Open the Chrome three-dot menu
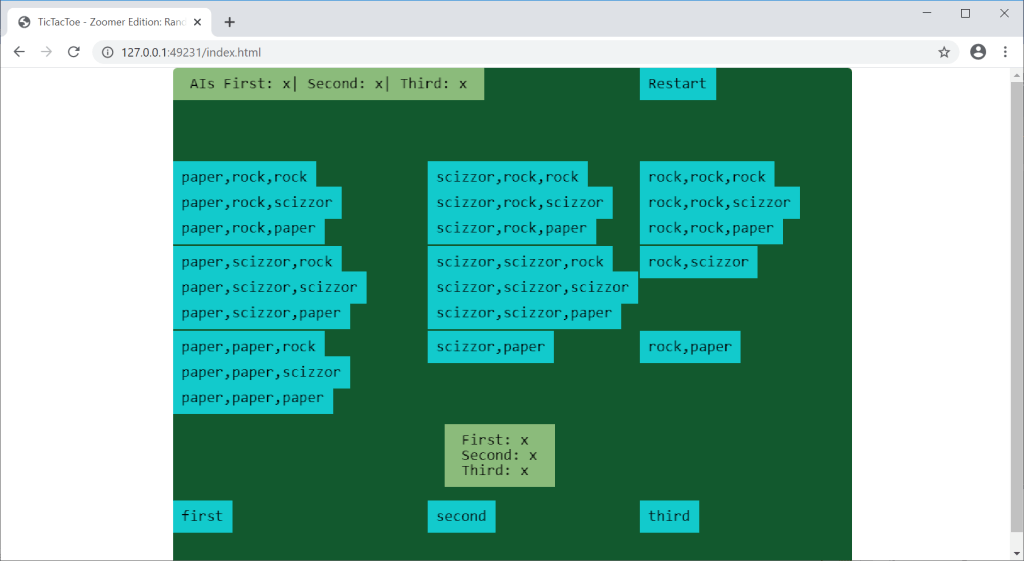The width and height of the screenshot is (1024, 561). click(1005, 52)
